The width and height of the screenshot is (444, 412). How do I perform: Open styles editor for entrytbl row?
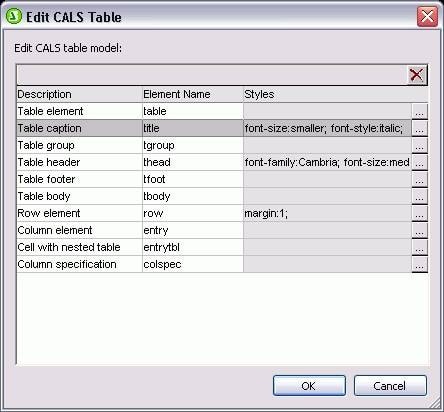[x=420, y=247]
